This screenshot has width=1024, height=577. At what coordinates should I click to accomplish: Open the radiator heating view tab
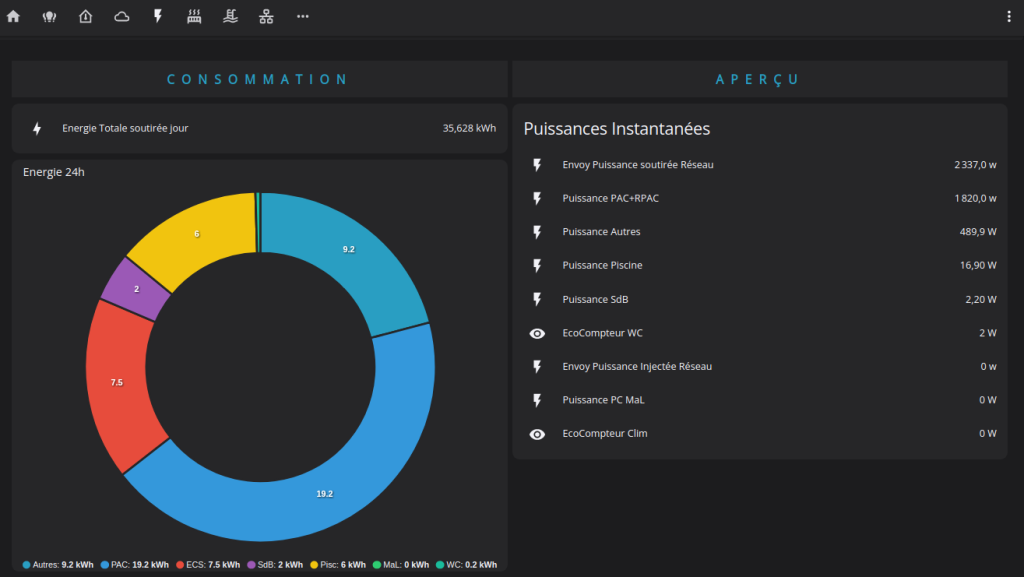coord(194,16)
